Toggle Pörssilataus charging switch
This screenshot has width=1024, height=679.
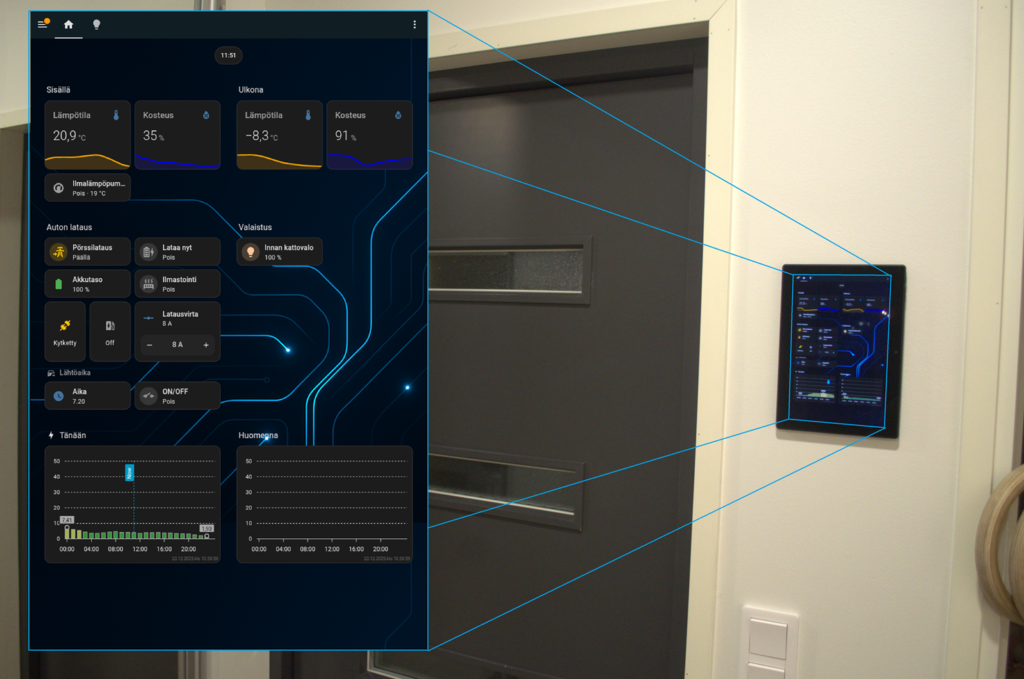click(59, 252)
